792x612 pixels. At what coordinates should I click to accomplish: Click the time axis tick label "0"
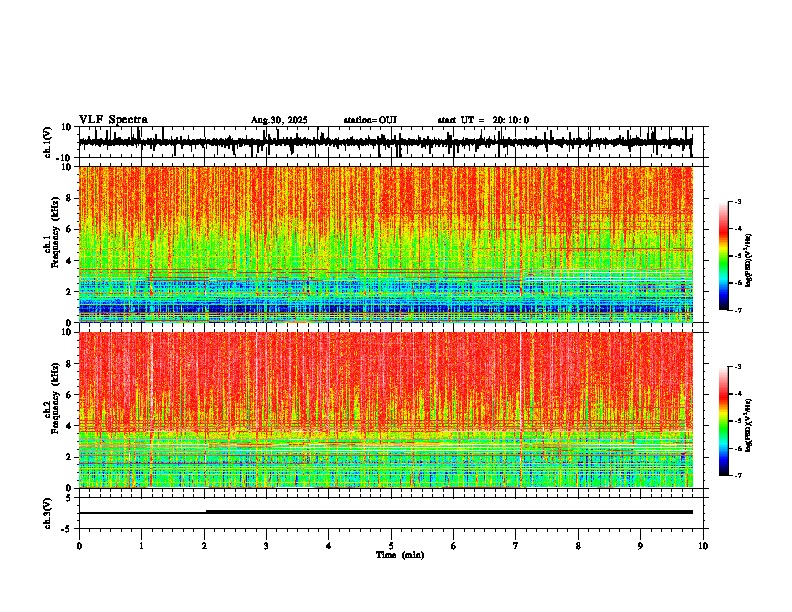coord(79,546)
